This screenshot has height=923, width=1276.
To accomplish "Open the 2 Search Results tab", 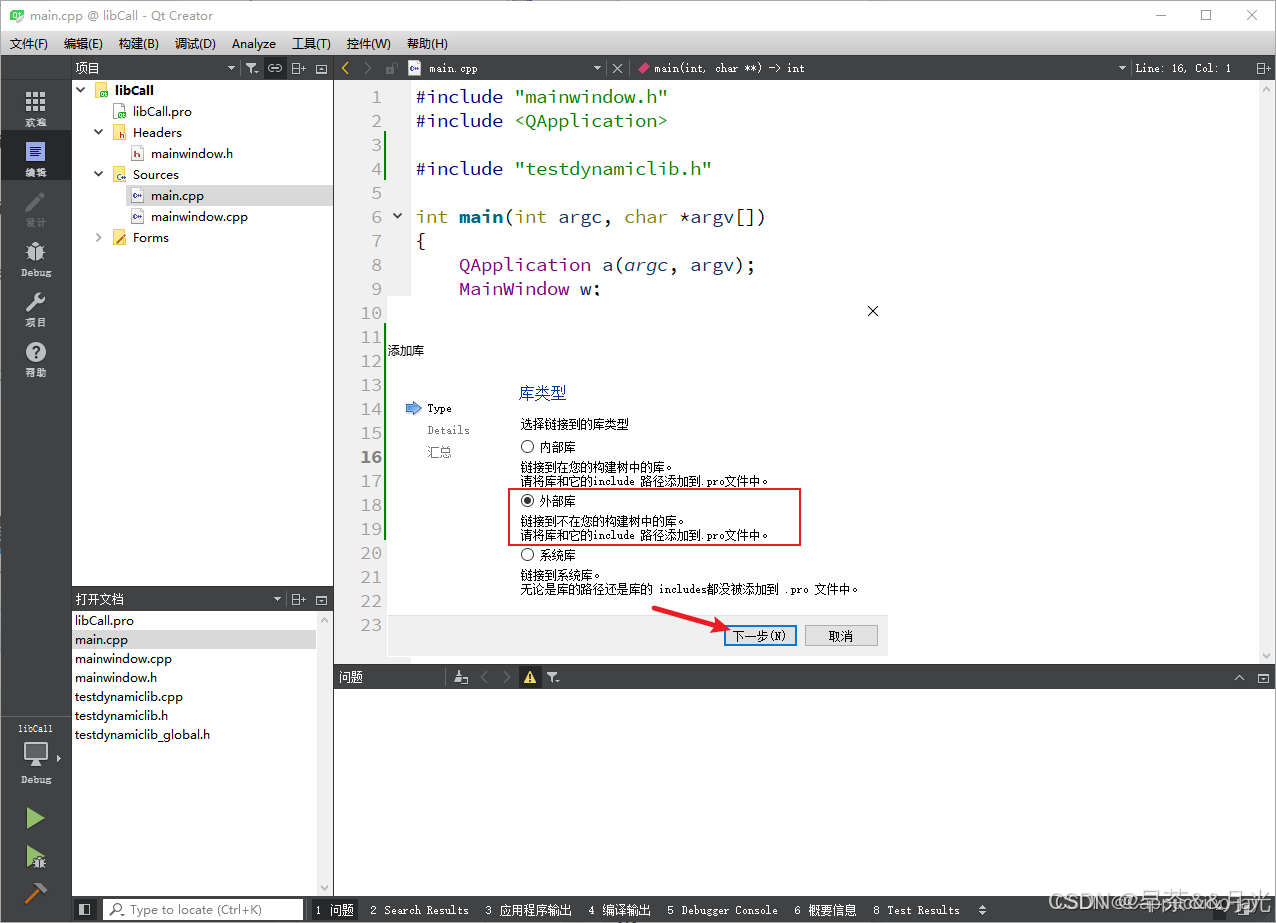I will [x=419, y=910].
